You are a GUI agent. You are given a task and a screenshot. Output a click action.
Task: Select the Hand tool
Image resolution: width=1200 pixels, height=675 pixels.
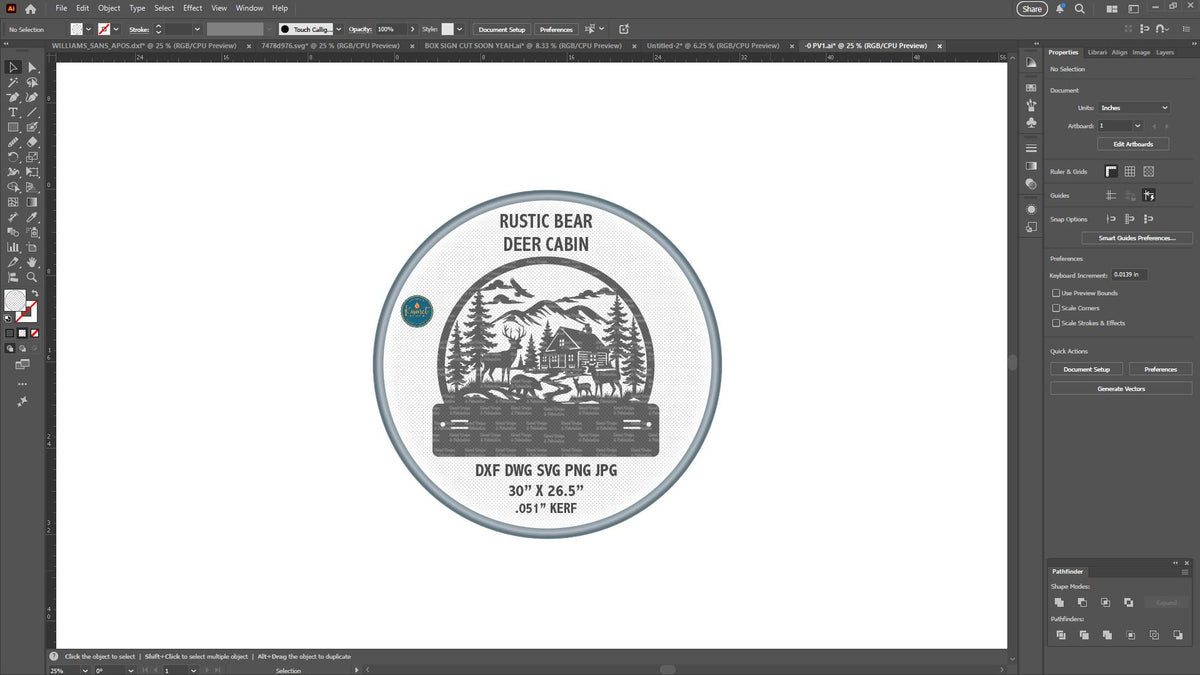click(32, 262)
